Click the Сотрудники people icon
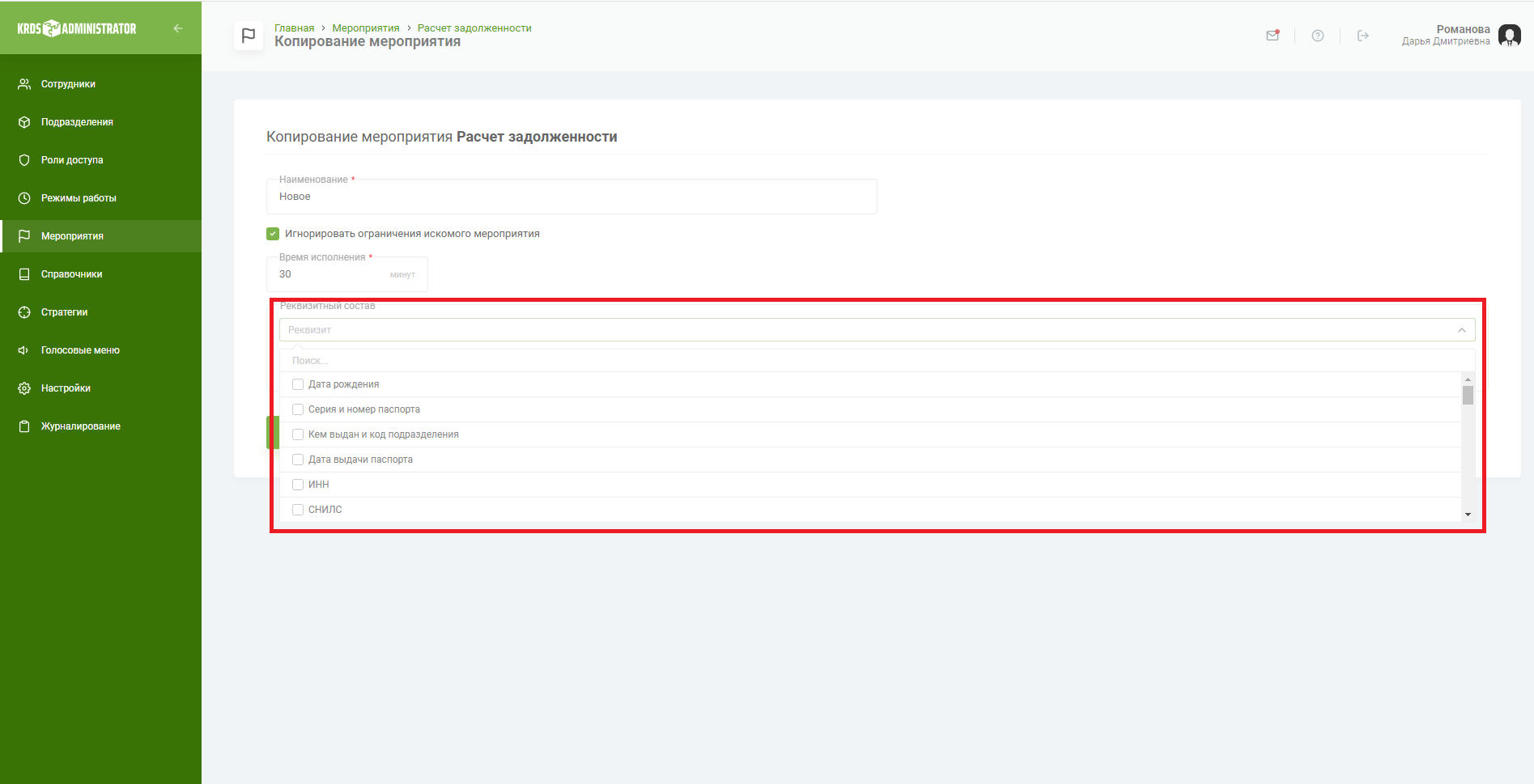1534x784 pixels. point(24,84)
